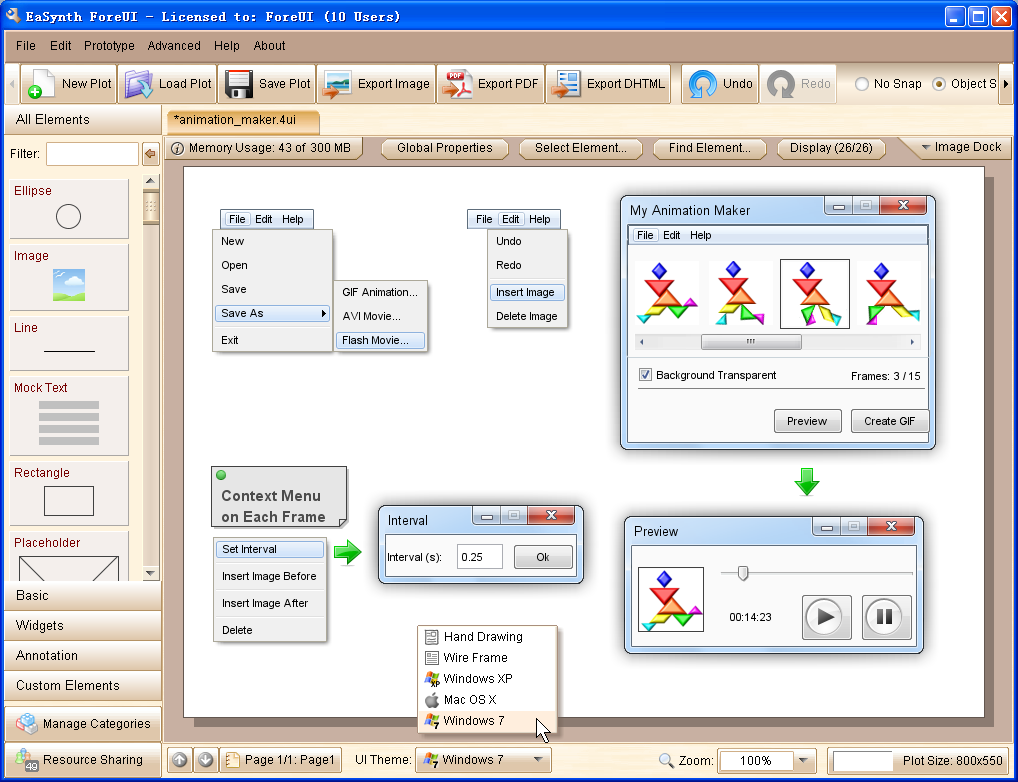The height and width of the screenshot is (782, 1018).
Task: Open the Advanced menu
Action: click(x=174, y=46)
